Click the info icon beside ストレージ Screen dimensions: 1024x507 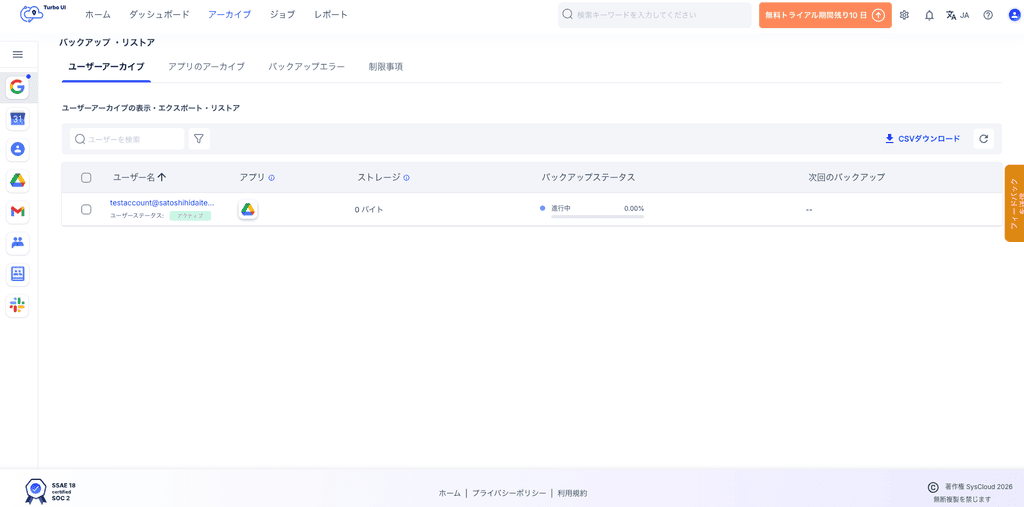[x=406, y=178]
